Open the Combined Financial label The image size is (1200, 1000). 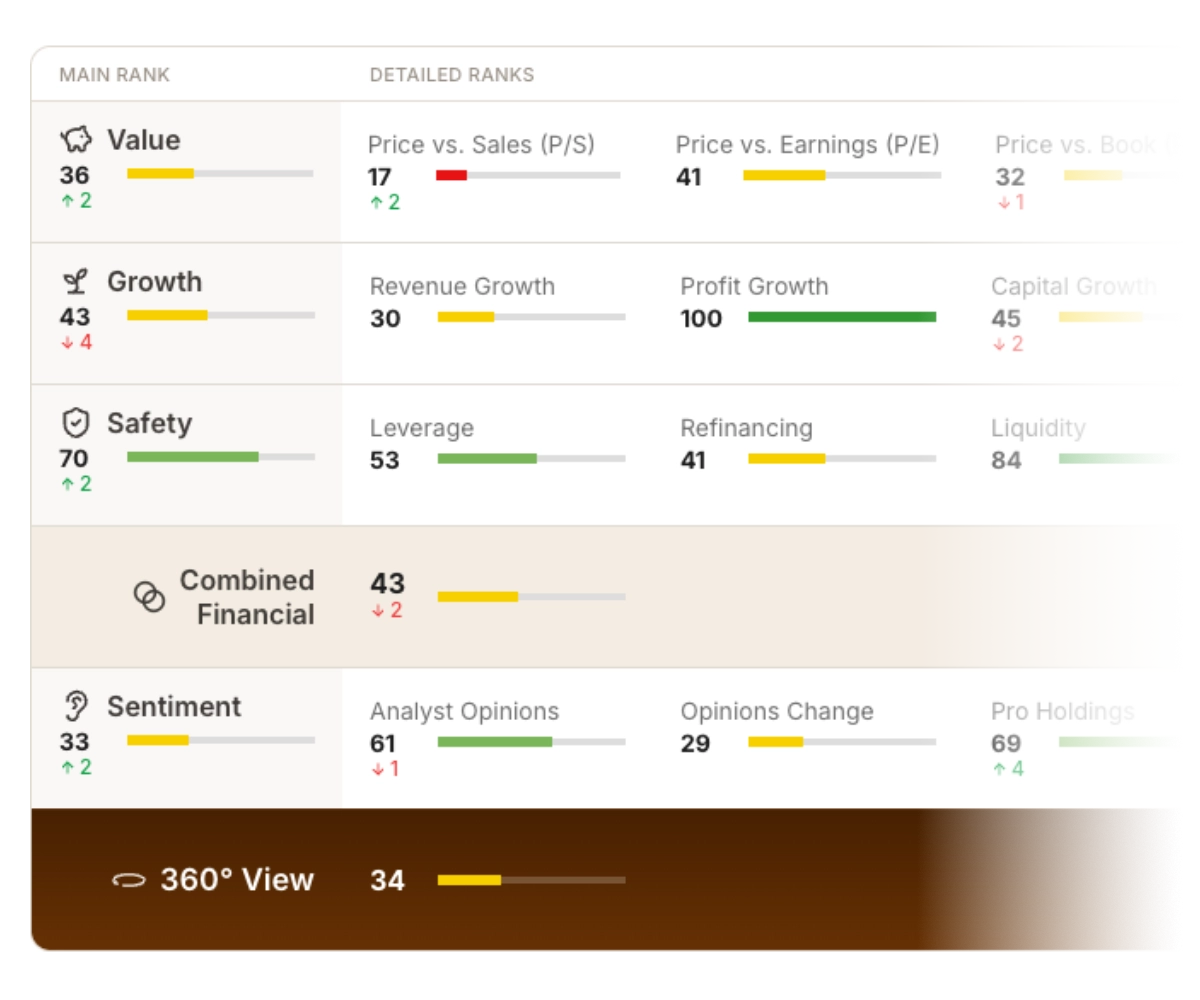coord(247,597)
